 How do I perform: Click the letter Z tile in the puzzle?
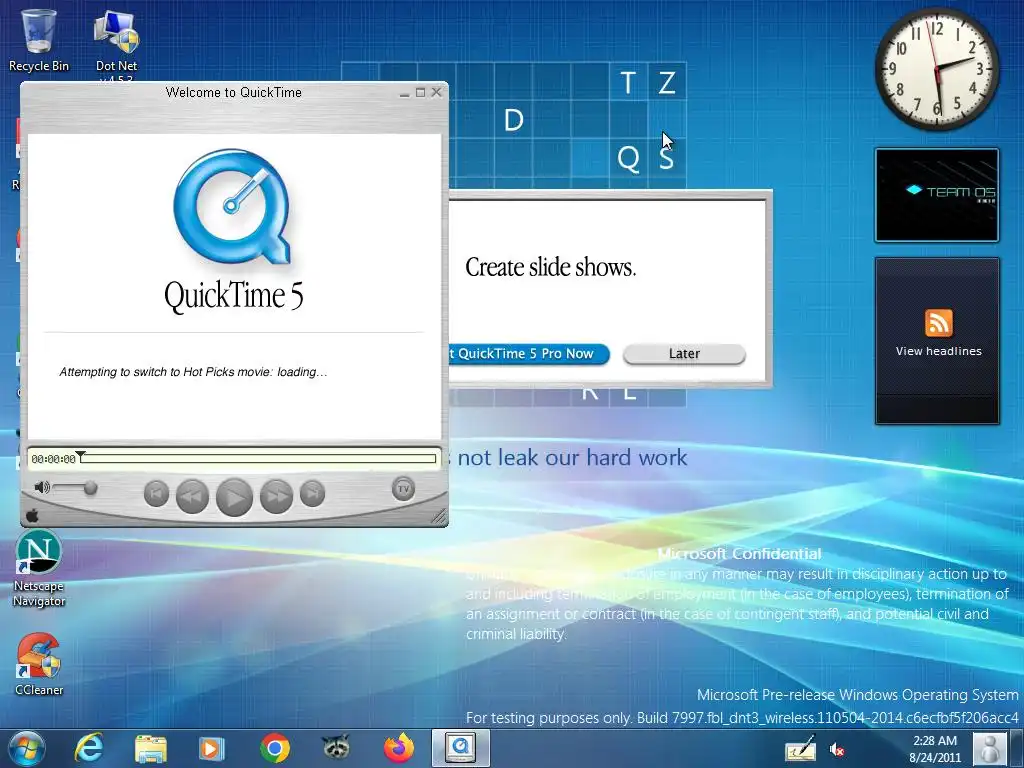pos(667,82)
